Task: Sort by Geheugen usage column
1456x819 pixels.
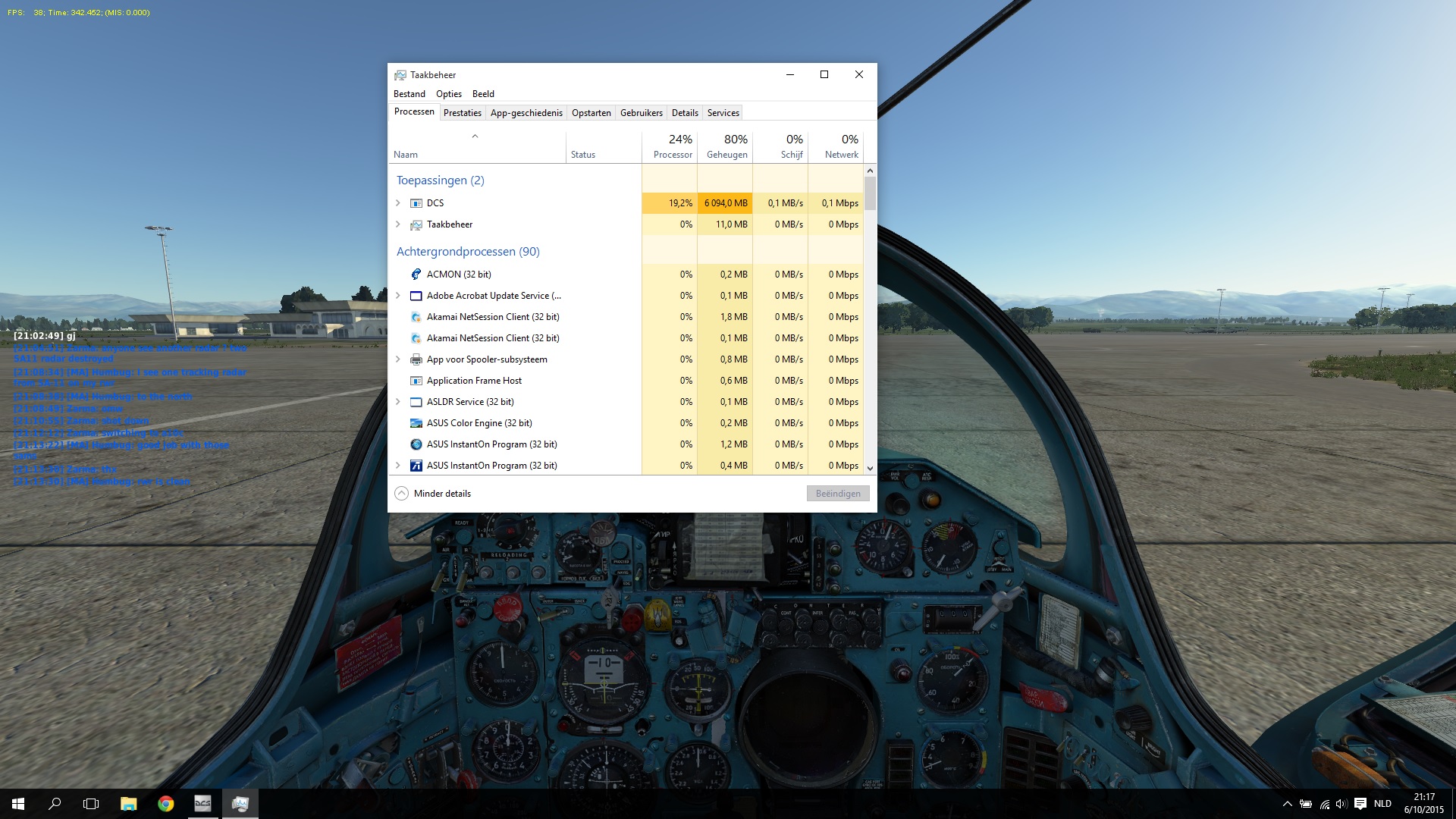Action: tap(725, 147)
